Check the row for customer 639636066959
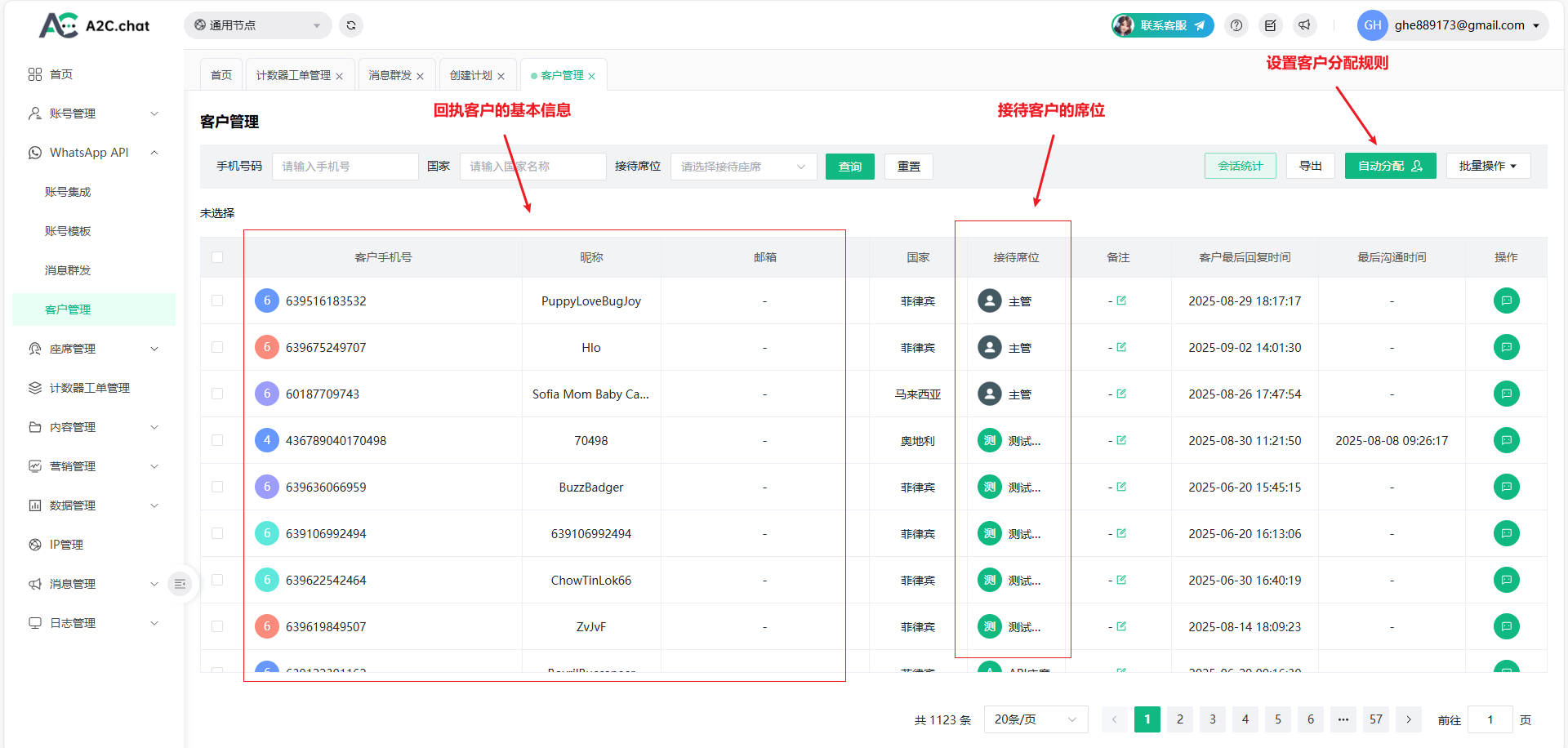 point(217,487)
